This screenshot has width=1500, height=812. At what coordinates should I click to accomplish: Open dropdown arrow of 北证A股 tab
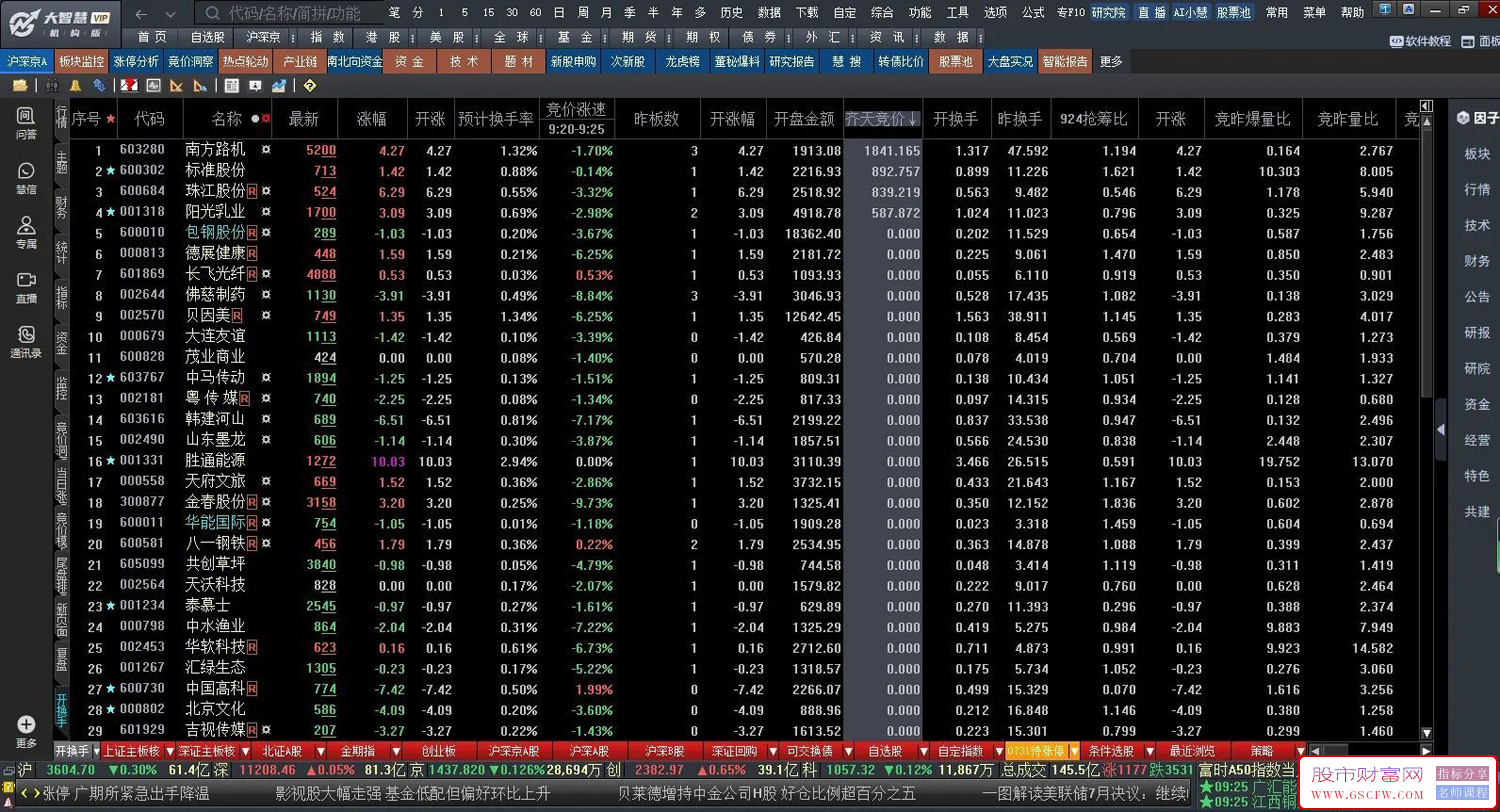pyautogui.click(x=320, y=751)
